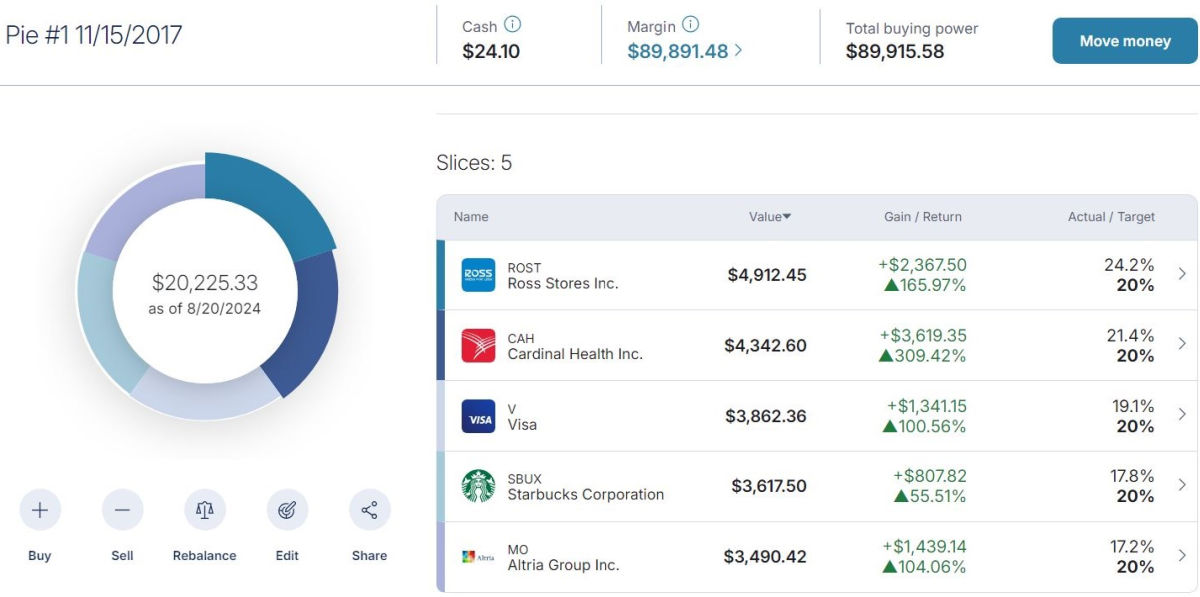Click the CAH actual 21.4% figure
Image resolution: width=1200 pixels, height=597 pixels.
[x=1131, y=335]
